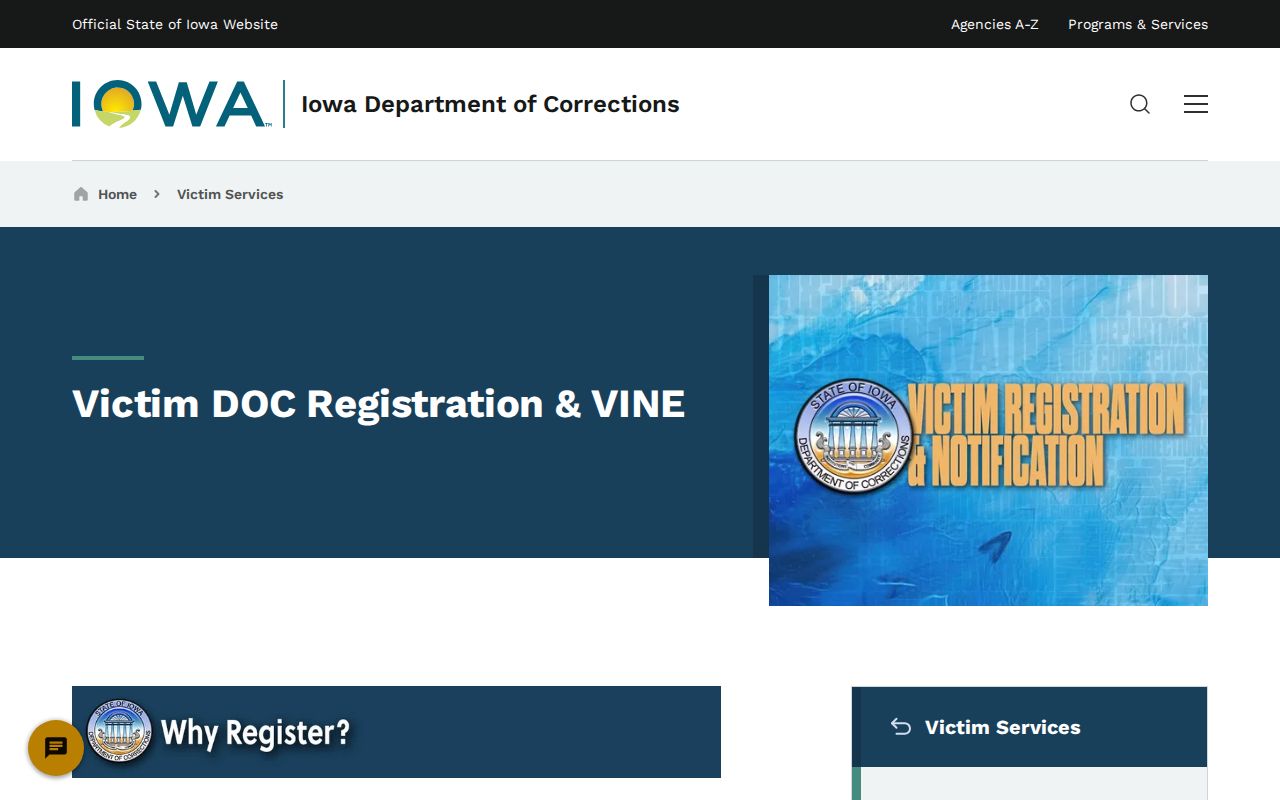Open the Victim Services sidebar heading link

[1002, 727]
